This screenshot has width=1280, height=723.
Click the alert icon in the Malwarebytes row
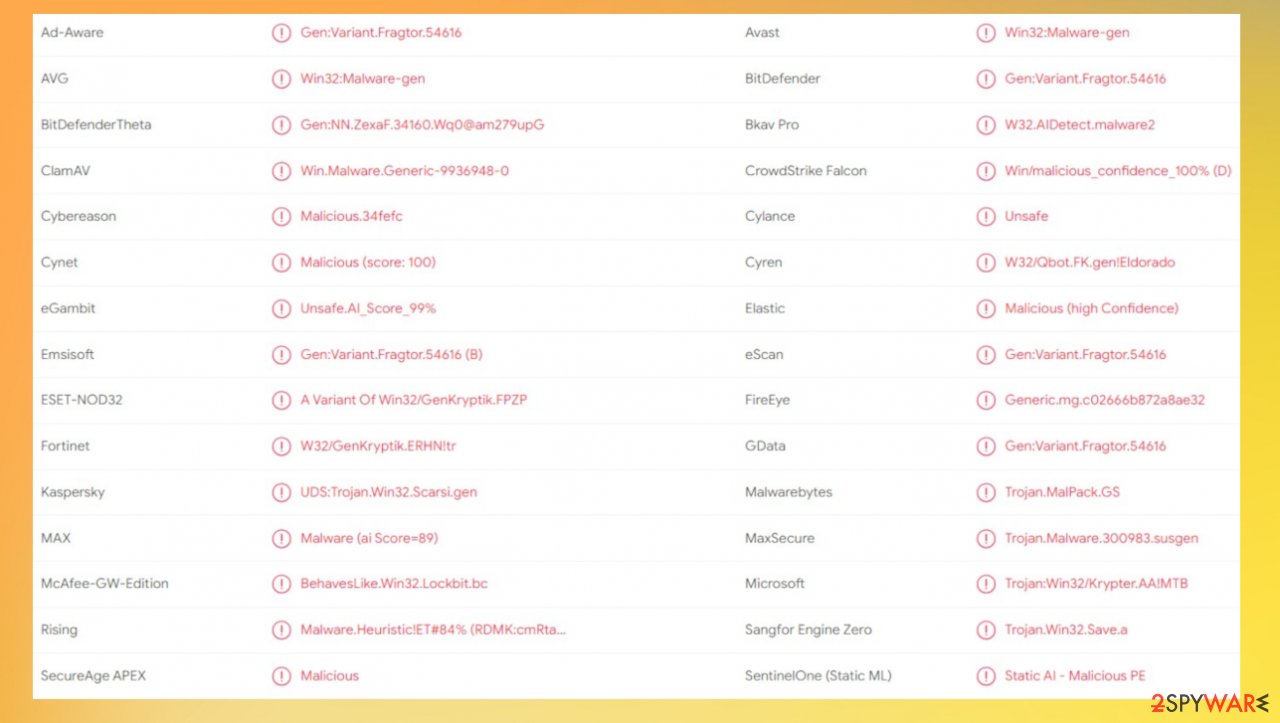pos(986,492)
